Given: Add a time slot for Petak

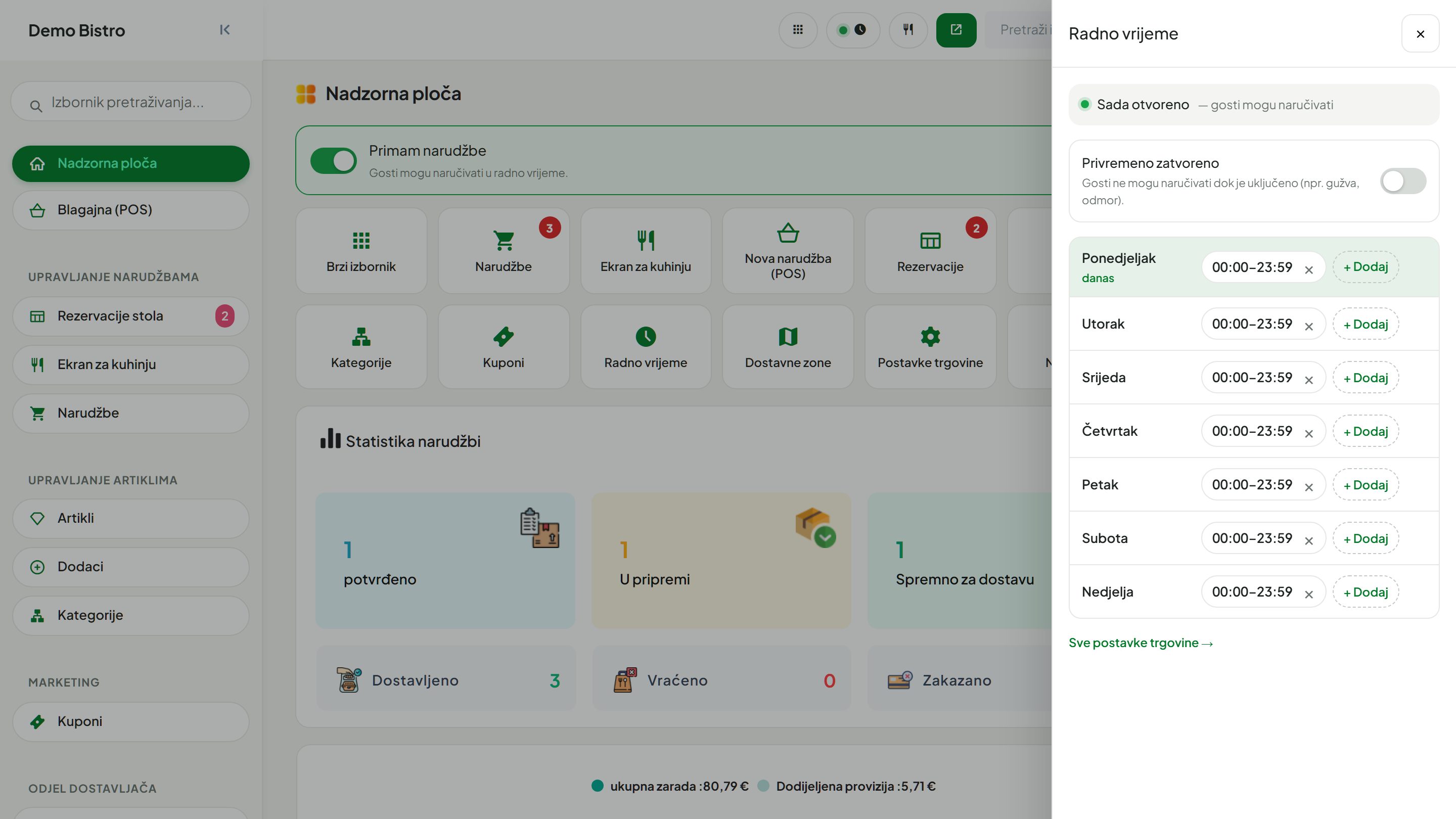Looking at the screenshot, I should tap(1366, 485).
